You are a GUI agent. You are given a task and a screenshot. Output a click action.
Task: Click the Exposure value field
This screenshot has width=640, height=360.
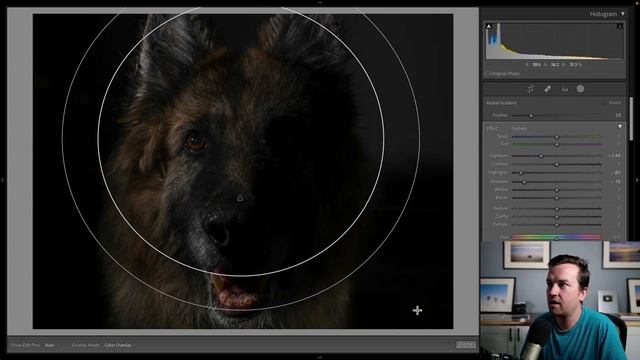point(614,156)
